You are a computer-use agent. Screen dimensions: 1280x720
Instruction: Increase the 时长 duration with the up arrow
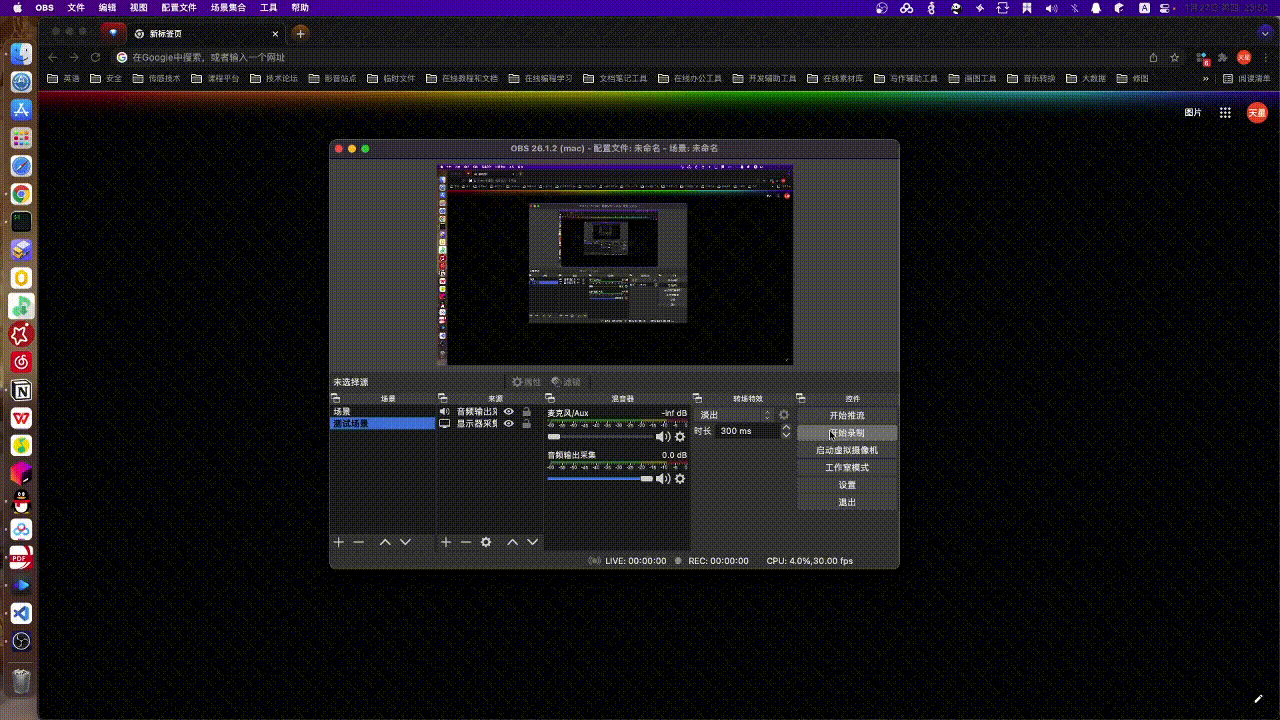[786, 427]
